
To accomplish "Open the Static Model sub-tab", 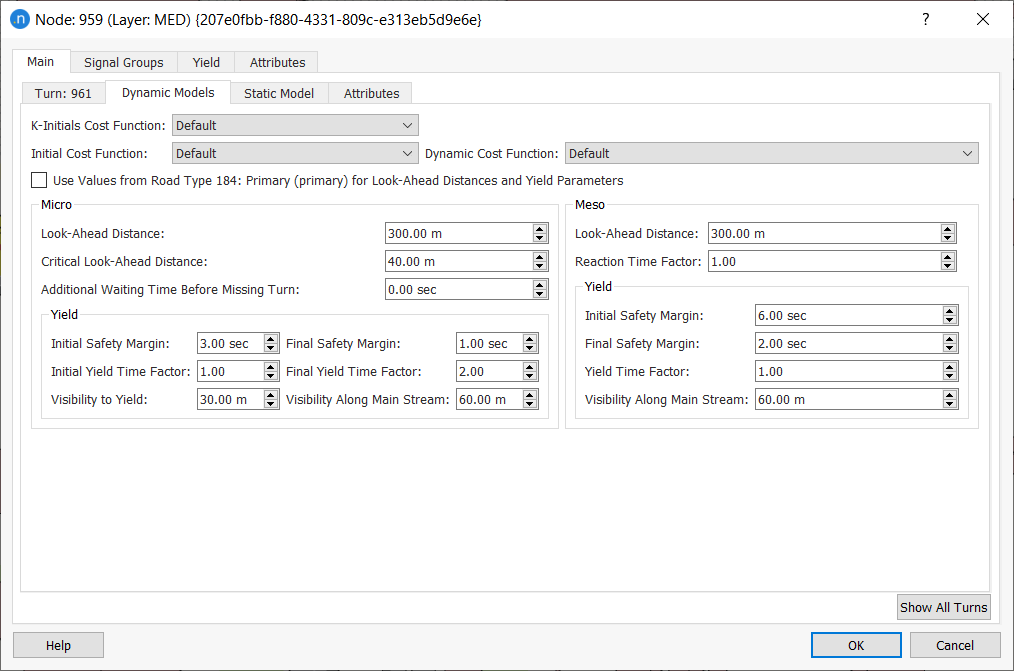I will pos(279,92).
